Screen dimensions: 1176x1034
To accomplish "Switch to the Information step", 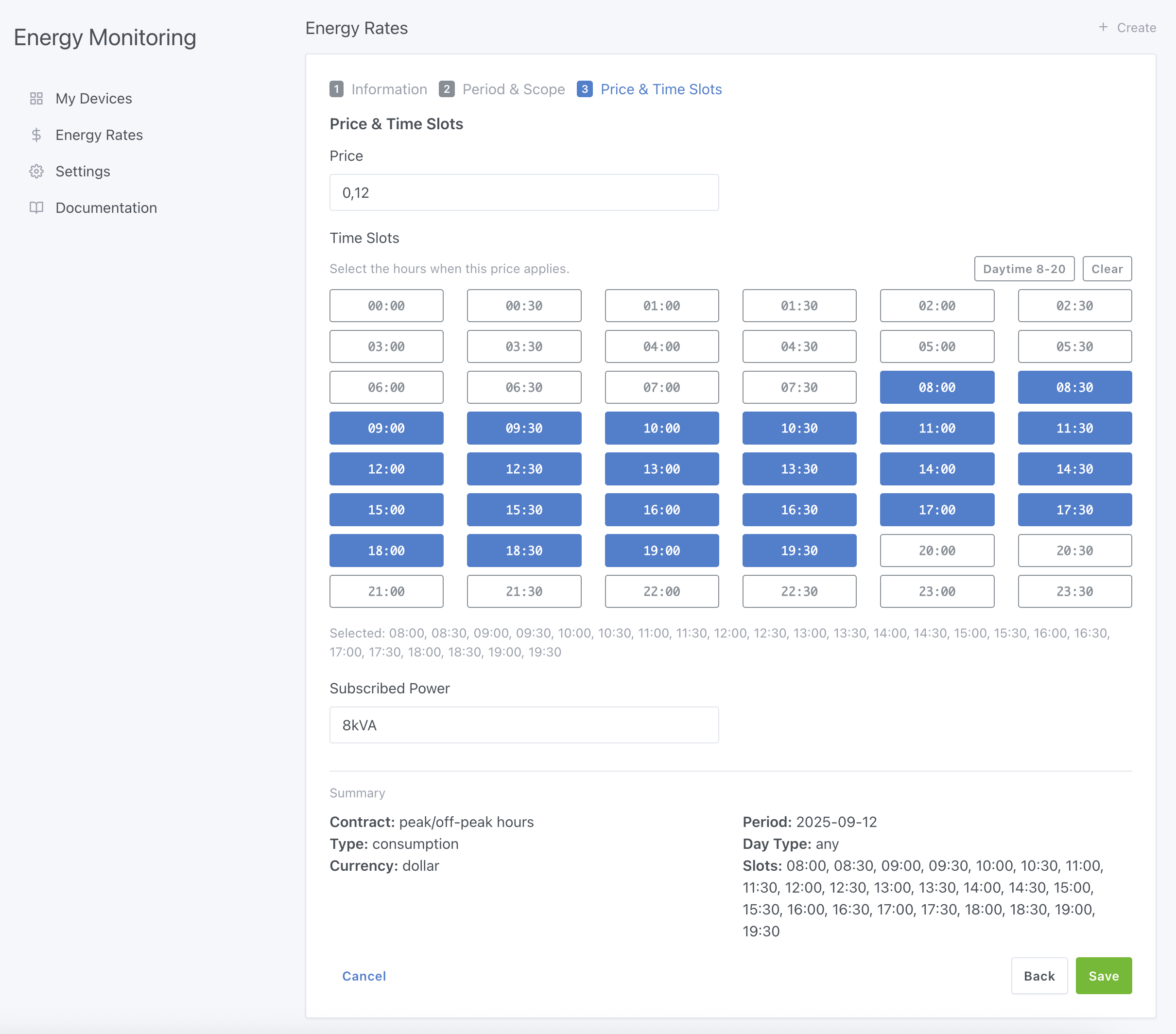I will [389, 89].
